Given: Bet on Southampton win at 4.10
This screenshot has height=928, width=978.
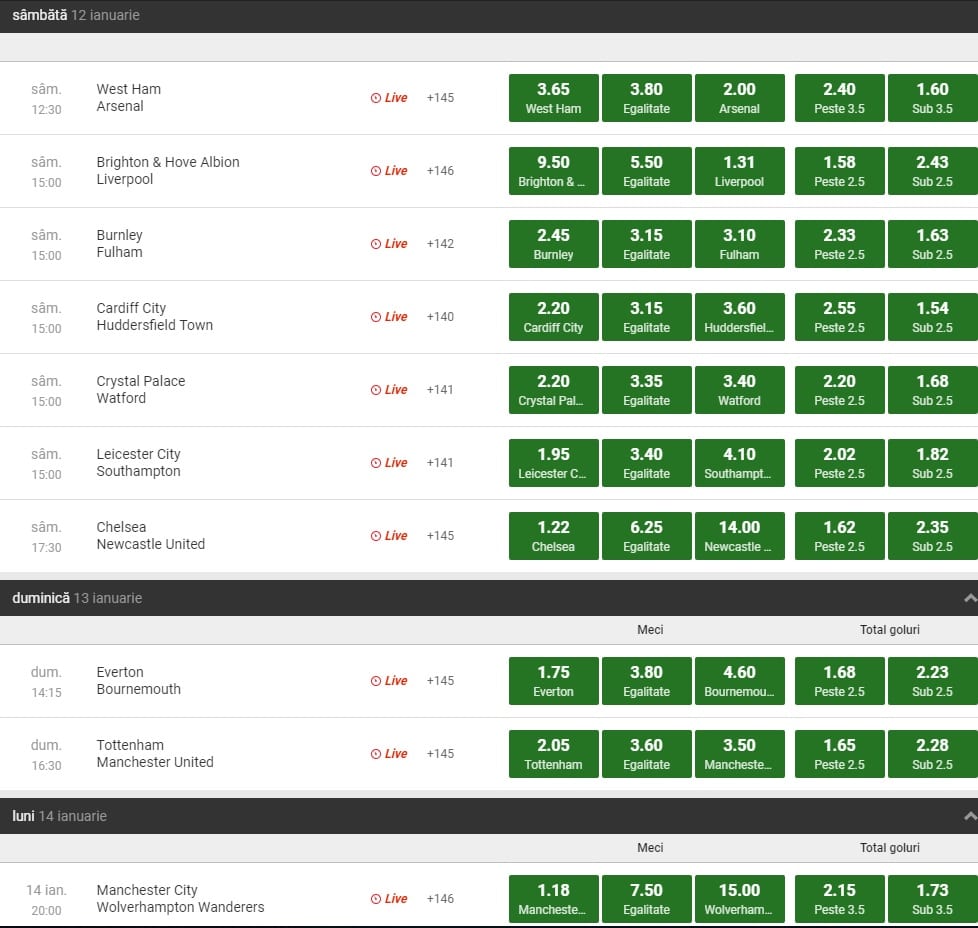Looking at the screenshot, I should point(740,463).
